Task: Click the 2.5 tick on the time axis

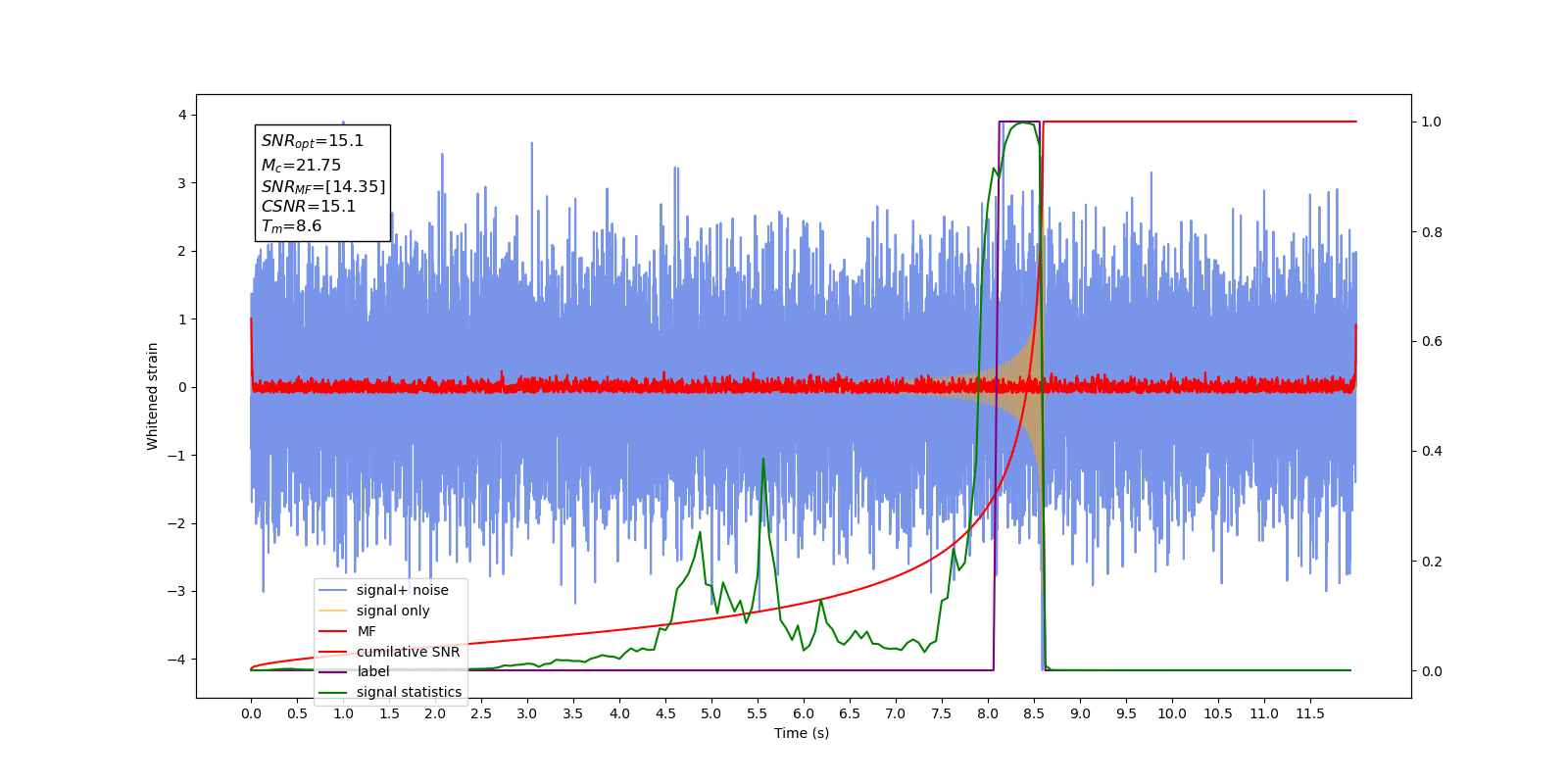Action: pos(481,713)
